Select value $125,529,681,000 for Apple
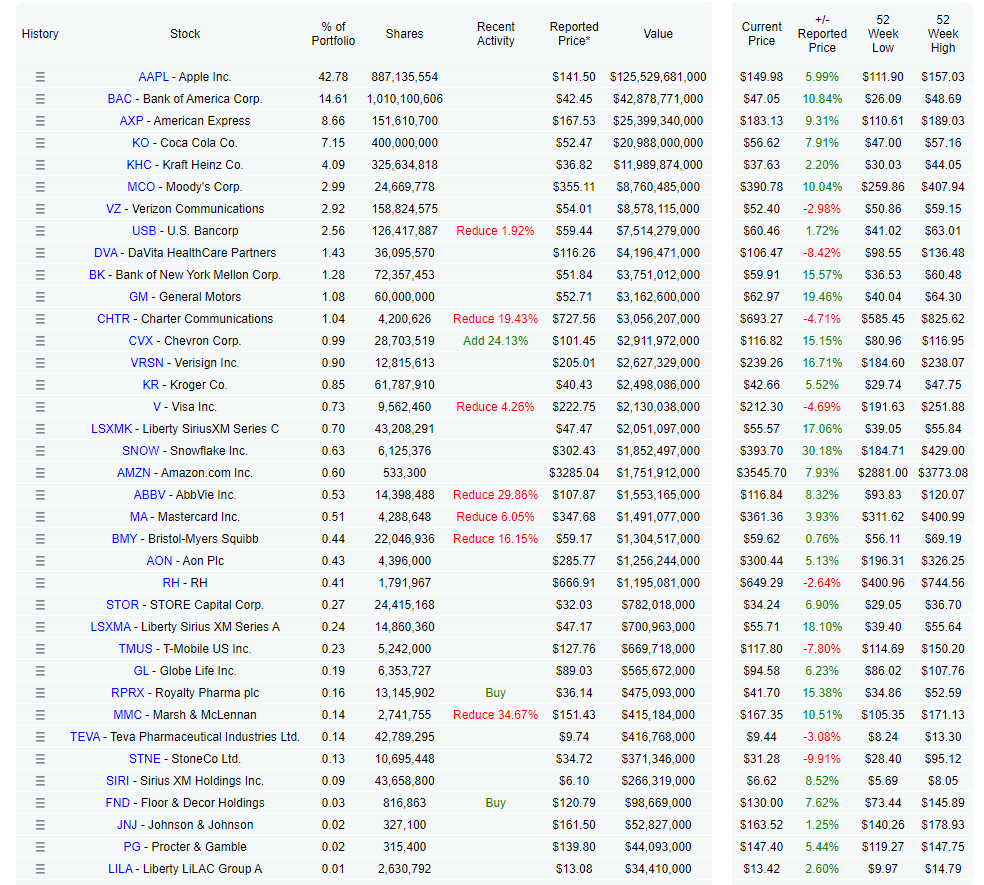This screenshot has height=885, width=984. pos(658,77)
